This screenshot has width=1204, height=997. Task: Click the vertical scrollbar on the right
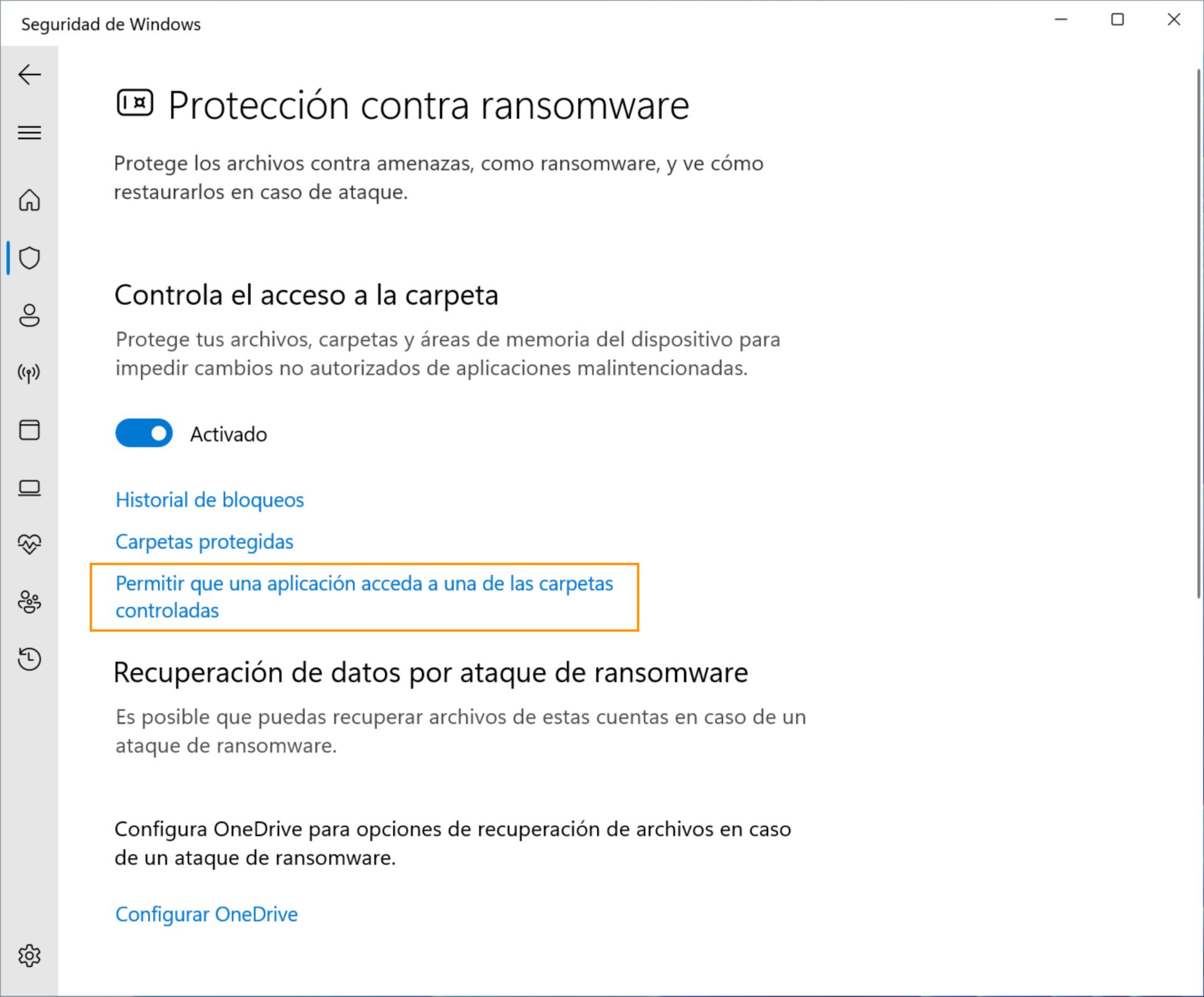click(x=1199, y=332)
